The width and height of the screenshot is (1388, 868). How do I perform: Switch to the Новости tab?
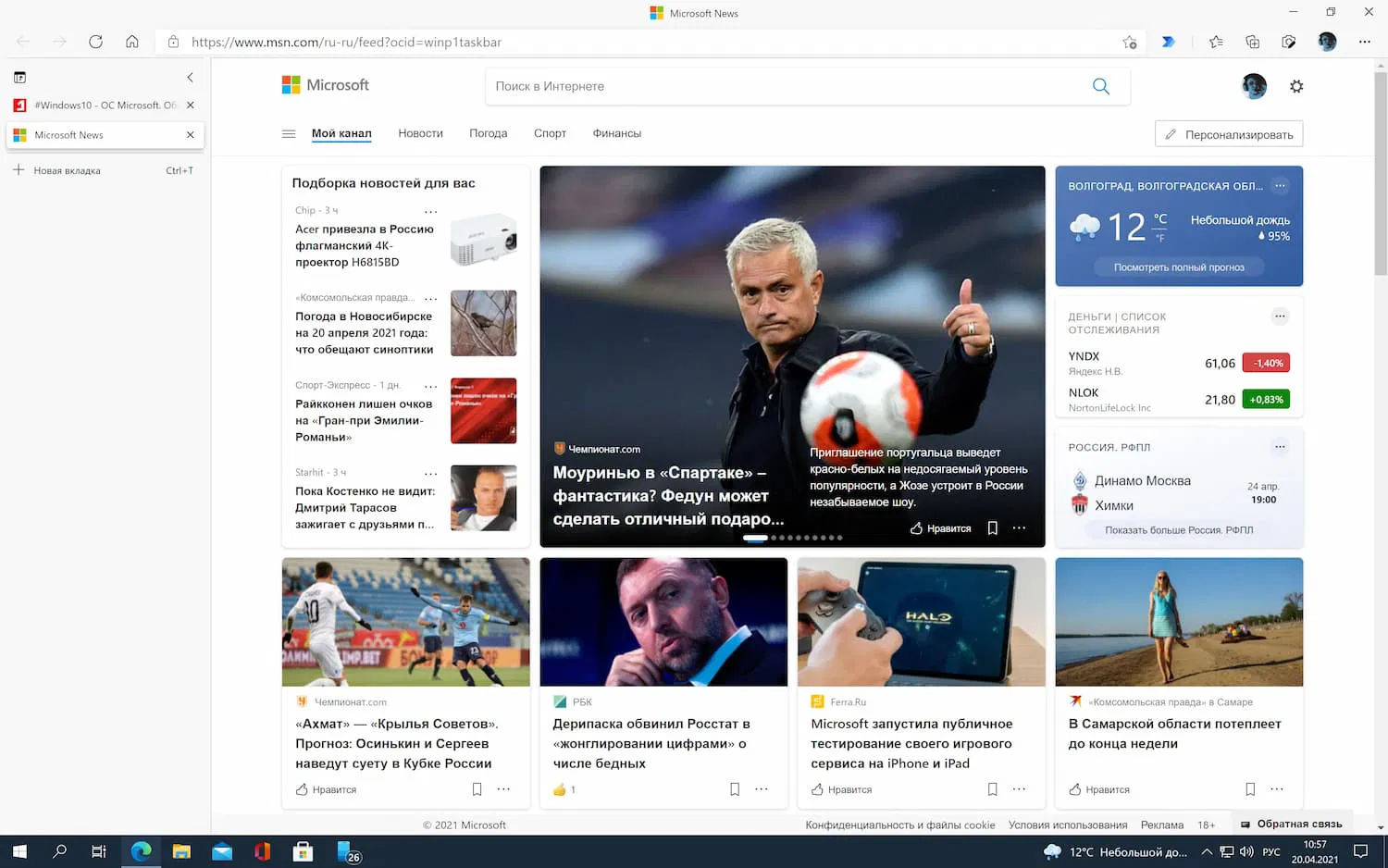(x=421, y=133)
